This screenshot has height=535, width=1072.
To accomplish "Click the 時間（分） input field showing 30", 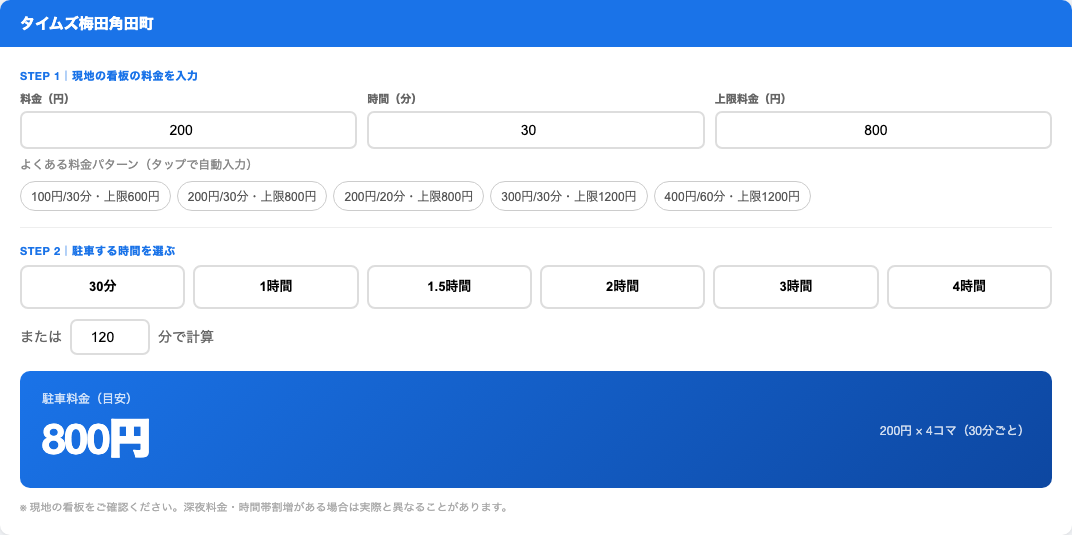I will pos(535,130).
